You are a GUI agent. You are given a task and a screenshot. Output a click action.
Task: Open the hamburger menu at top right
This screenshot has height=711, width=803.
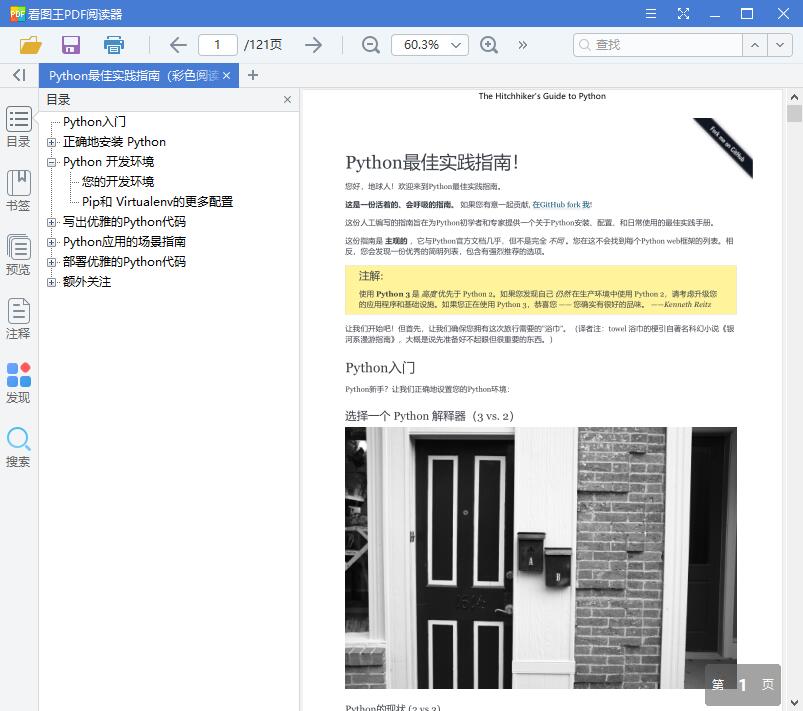click(x=651, y=14)
